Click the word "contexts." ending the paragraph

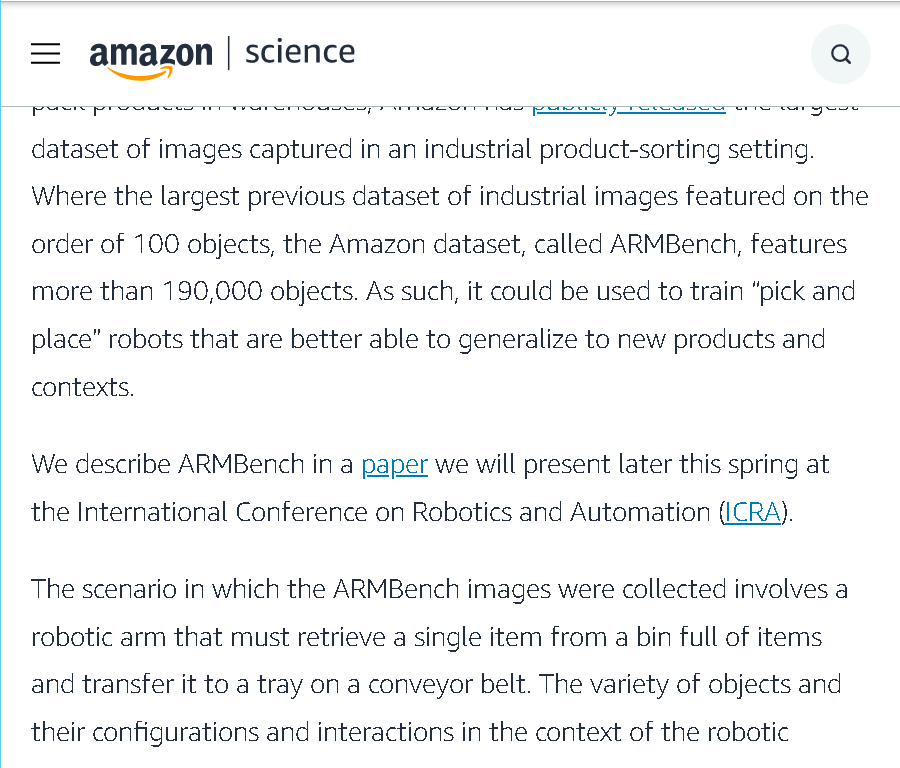click(x=83, y=388)
